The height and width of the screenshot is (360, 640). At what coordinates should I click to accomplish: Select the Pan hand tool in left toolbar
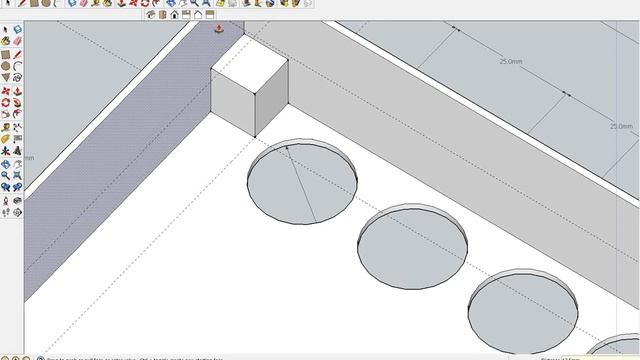(x=17, y=164)
